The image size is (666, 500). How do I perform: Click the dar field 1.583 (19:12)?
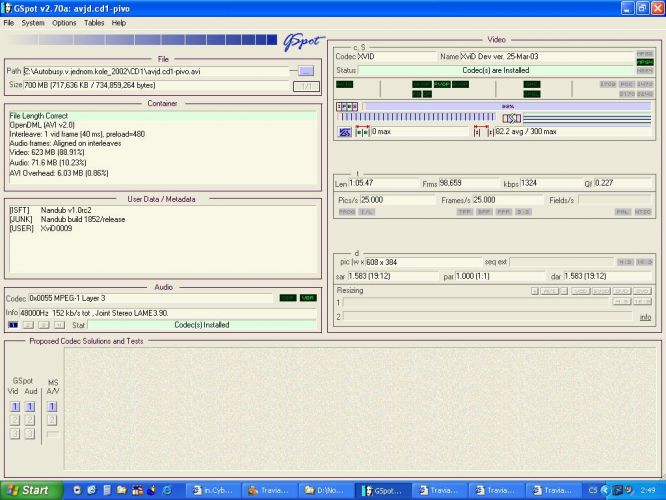607,276
